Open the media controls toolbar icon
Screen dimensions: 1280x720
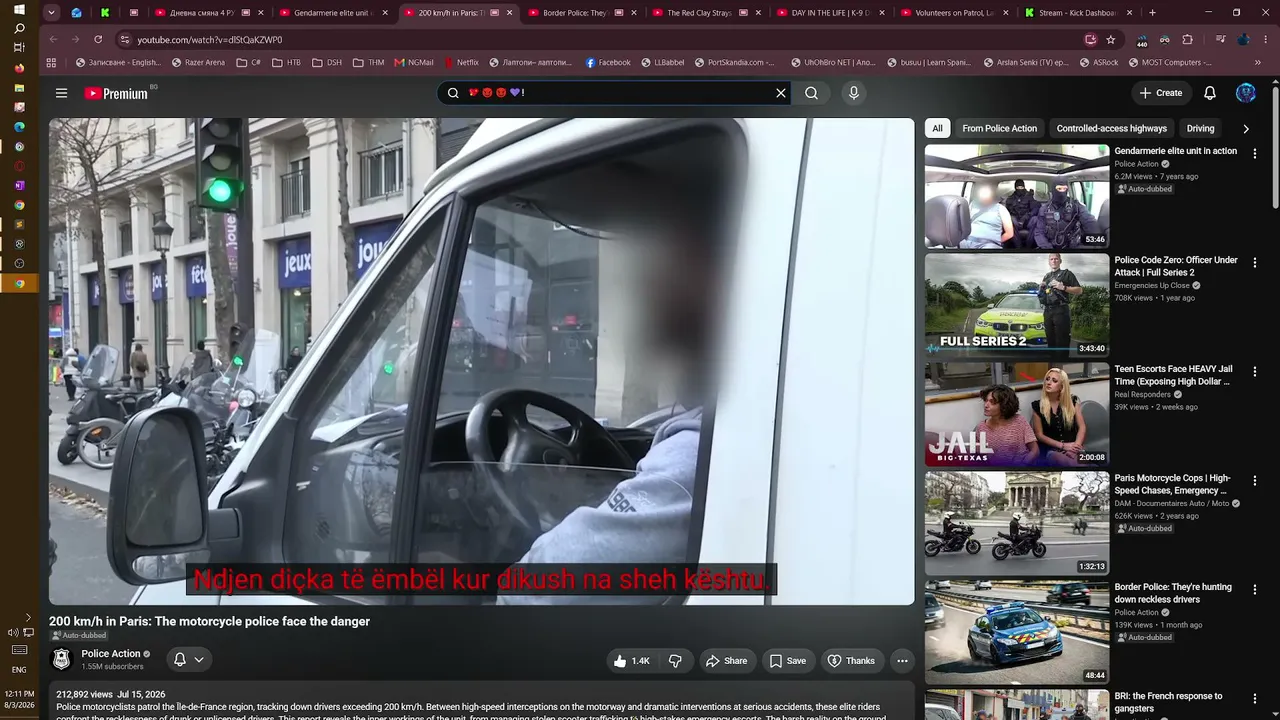click(1221, 39)
